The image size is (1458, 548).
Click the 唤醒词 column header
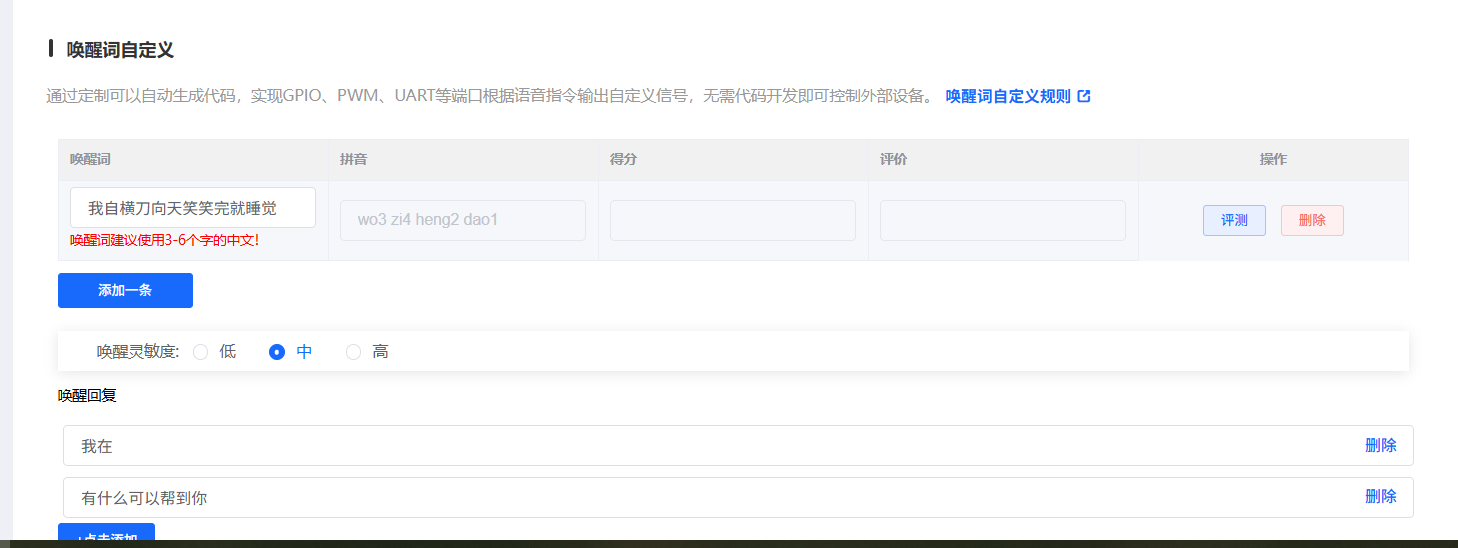(90, 160)
